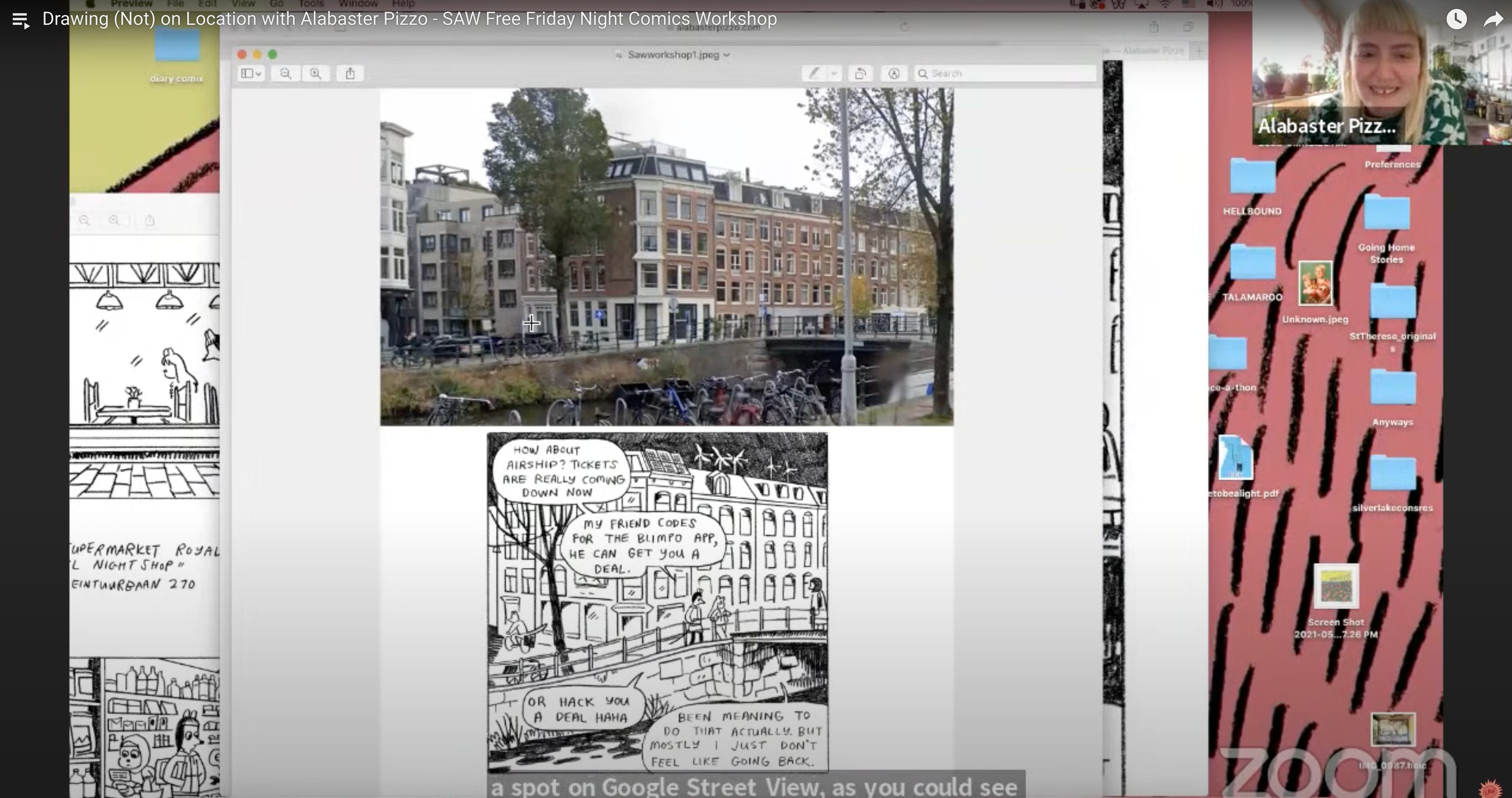Click the Safari reload page icon
Viewport: 1512px width, 798px height.
pyautogui.click(x=905, y=27)
